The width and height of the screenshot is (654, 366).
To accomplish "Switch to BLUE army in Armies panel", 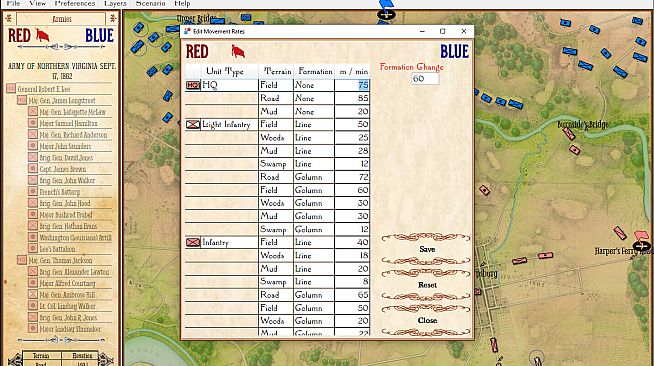I will coord(99,36).
